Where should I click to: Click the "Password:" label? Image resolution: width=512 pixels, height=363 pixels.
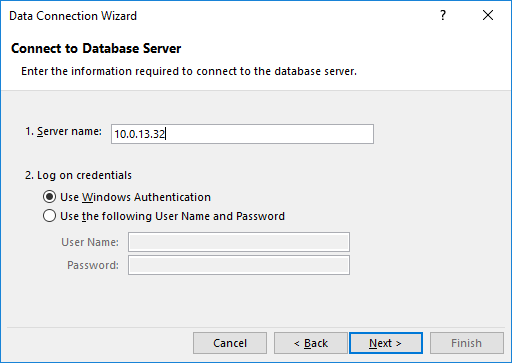point(93,265)
